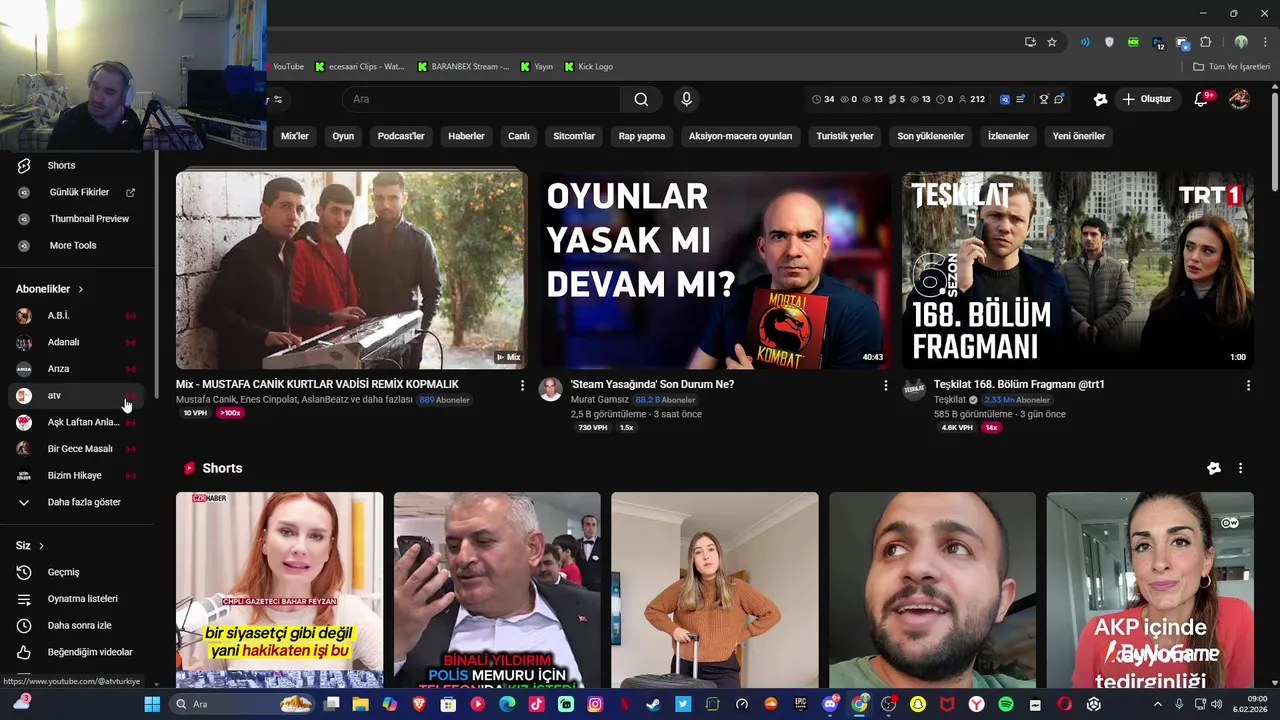Click the search magnifier button
This screenshot has height=720, width=1280.
point(641,99)
